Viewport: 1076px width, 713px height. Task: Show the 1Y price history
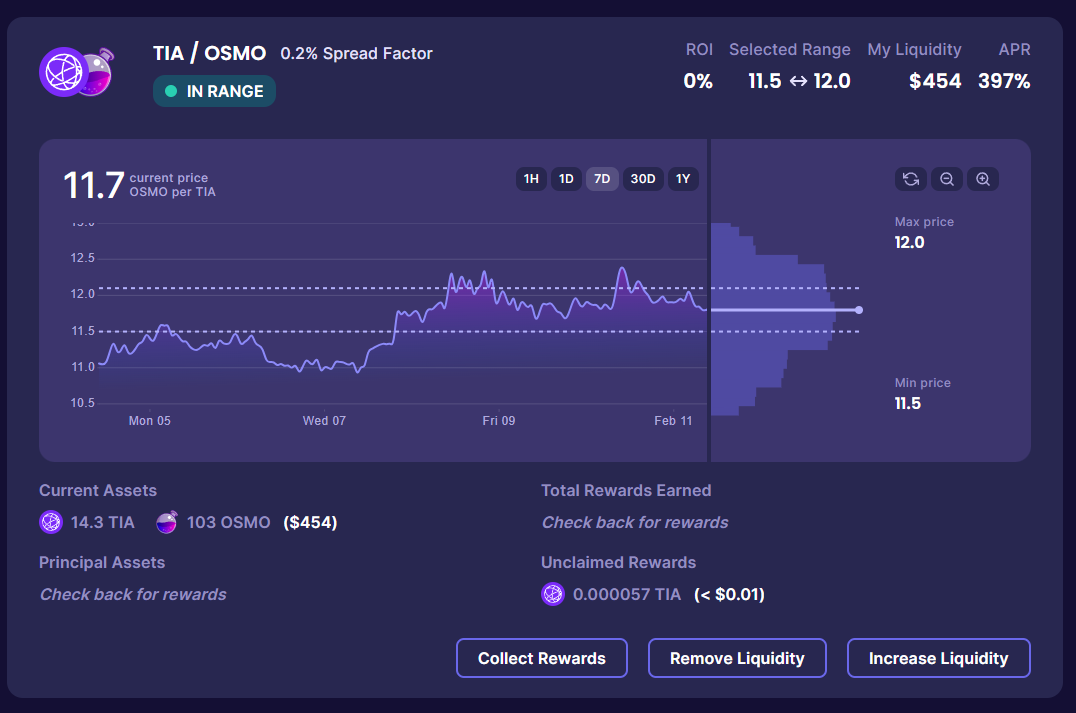[x=683, y=179]
